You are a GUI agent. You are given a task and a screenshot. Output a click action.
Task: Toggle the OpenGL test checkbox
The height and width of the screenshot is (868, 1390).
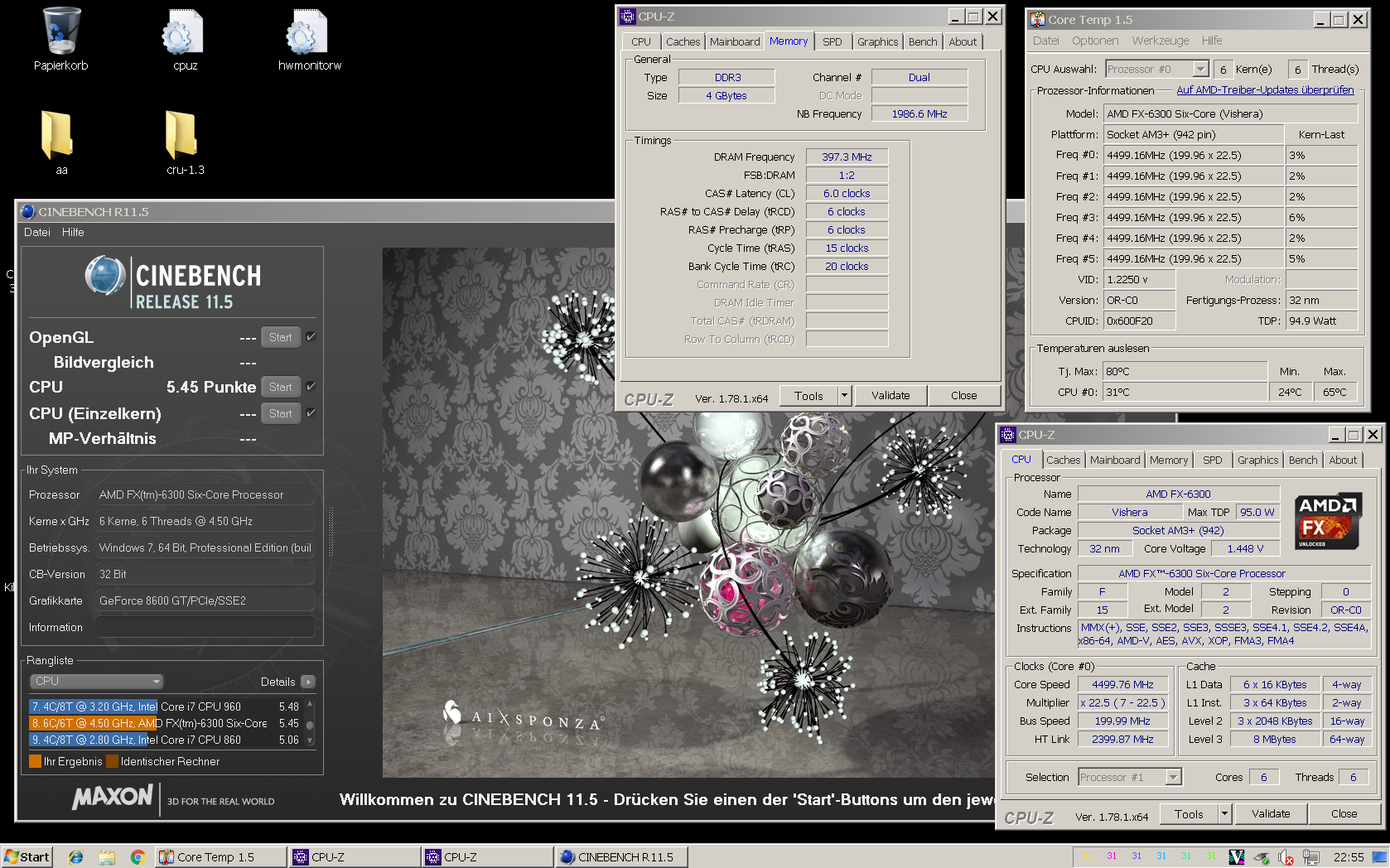[311, 337]
